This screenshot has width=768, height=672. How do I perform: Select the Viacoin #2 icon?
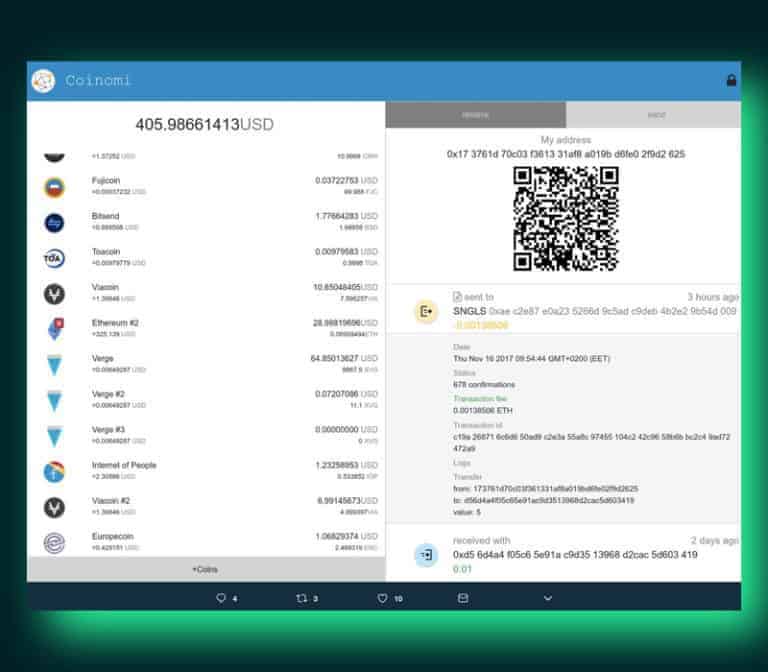(x=54, y=507)
